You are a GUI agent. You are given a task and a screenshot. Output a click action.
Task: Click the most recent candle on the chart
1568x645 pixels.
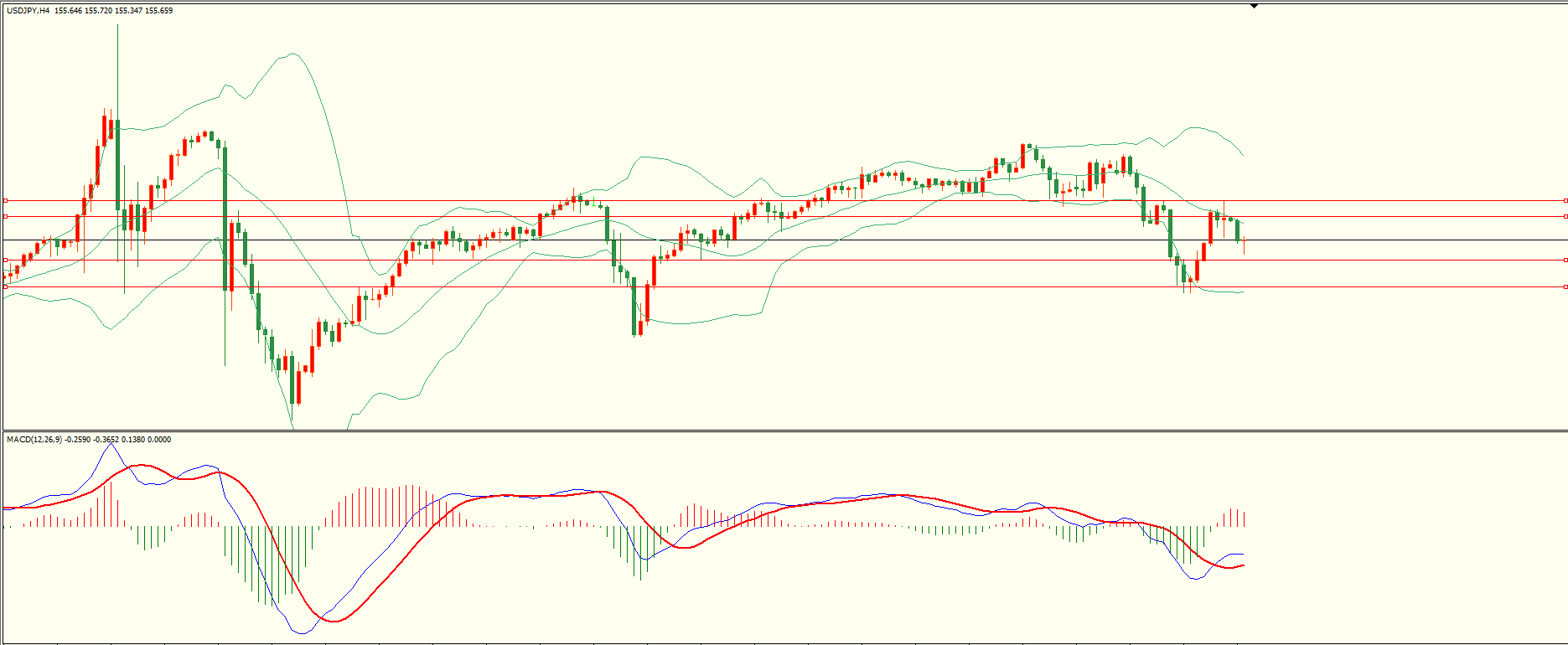pyautogui.click(x=1244, y=244)
